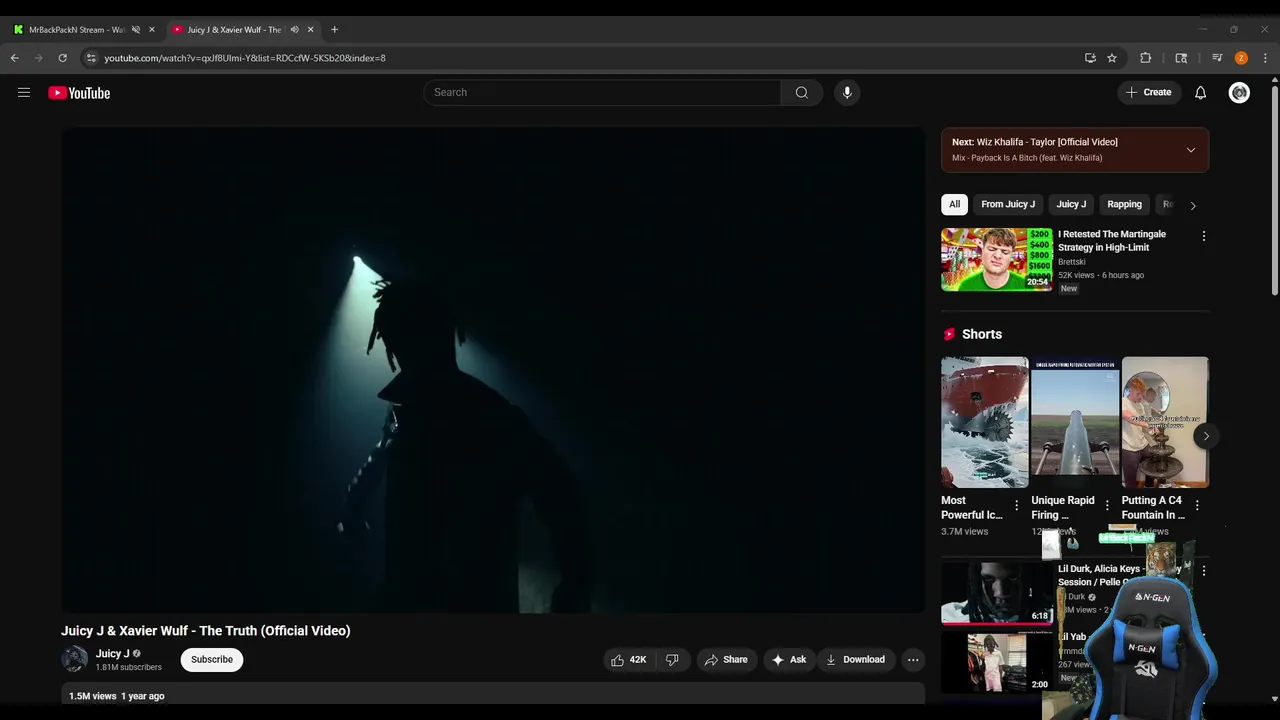This screenshot has width=1280, height=720.
Task: Close the Juicy J & Xavier Wulf tab
Action: tap(310, 29)
